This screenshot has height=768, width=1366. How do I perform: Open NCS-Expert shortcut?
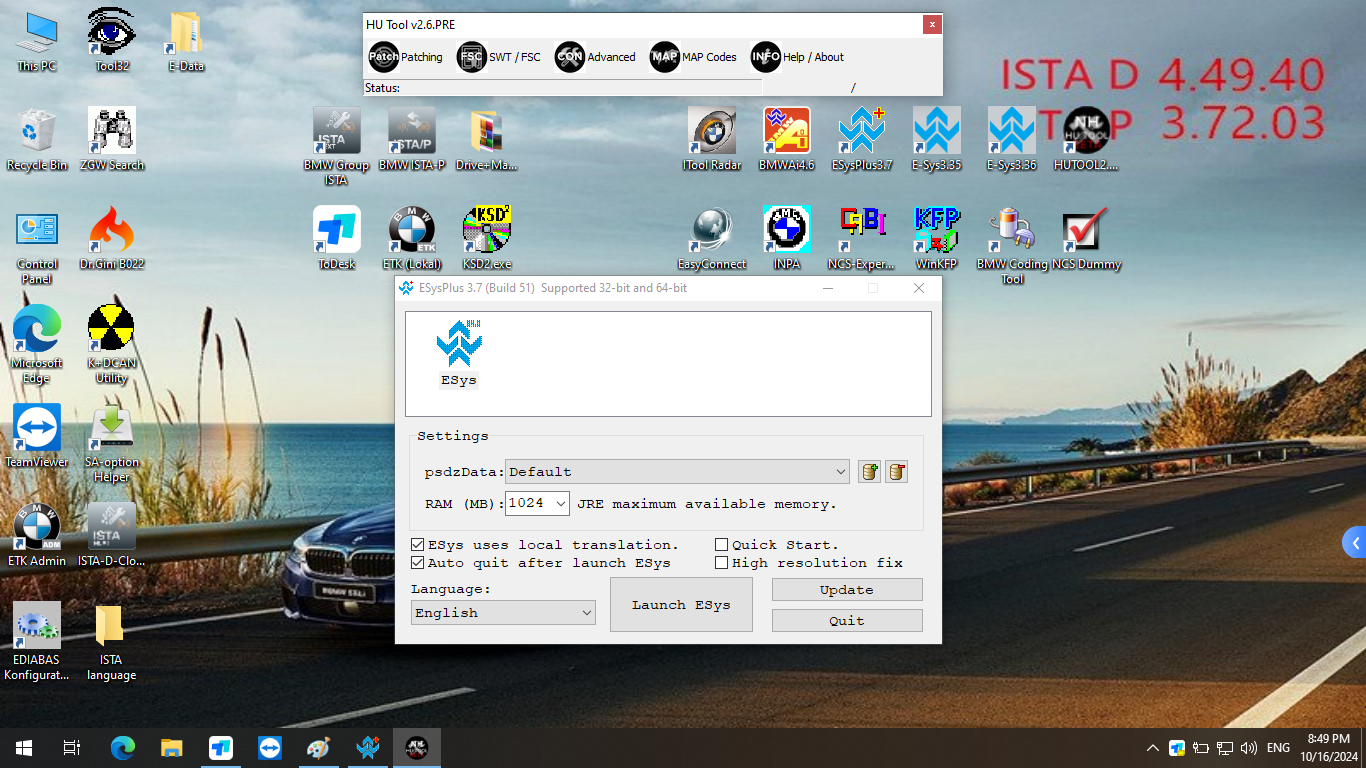(862, 239)
